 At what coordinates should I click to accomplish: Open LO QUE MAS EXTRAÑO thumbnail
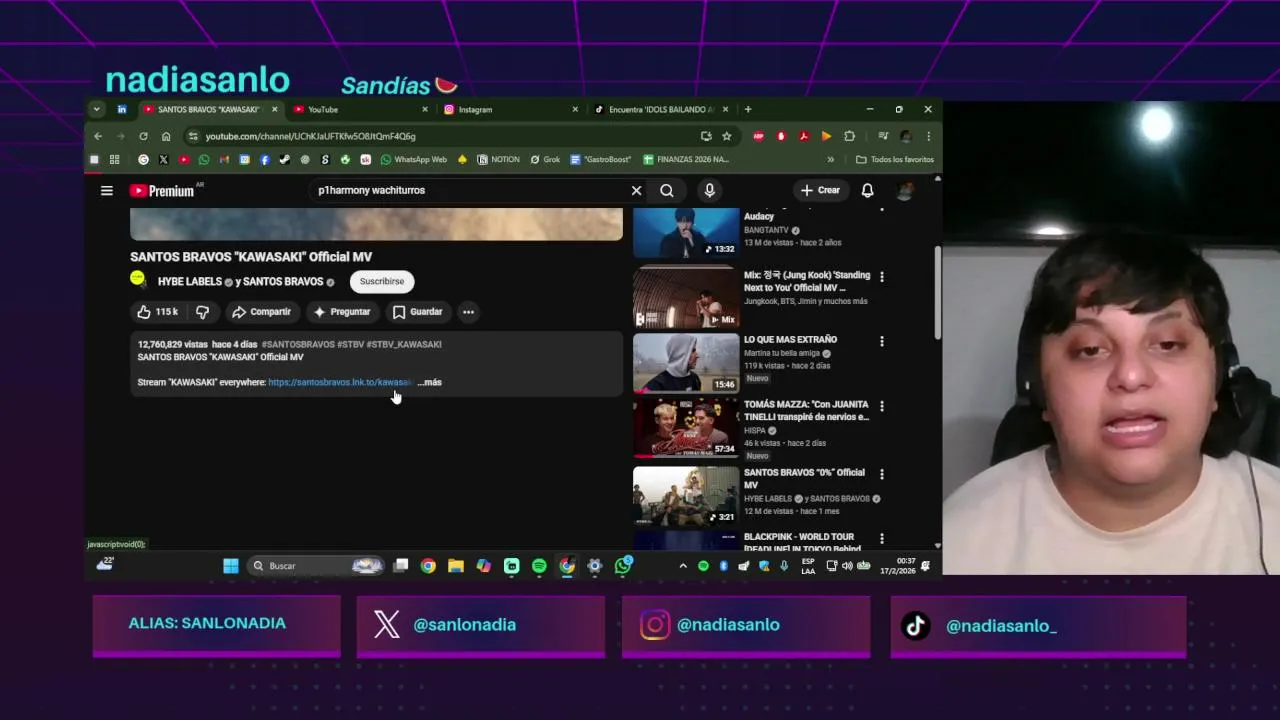685,362
